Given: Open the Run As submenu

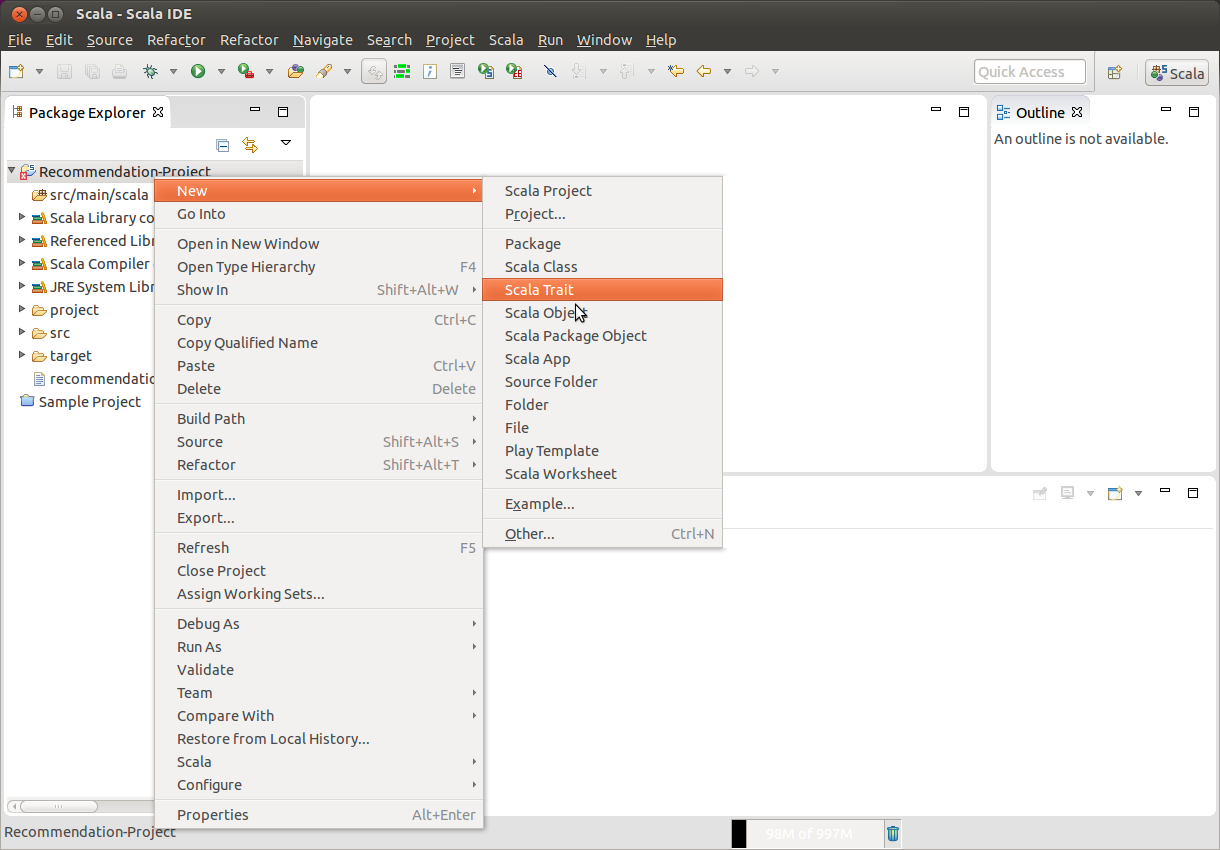Looking at the screenshot, I should click(x=319, y=647).
